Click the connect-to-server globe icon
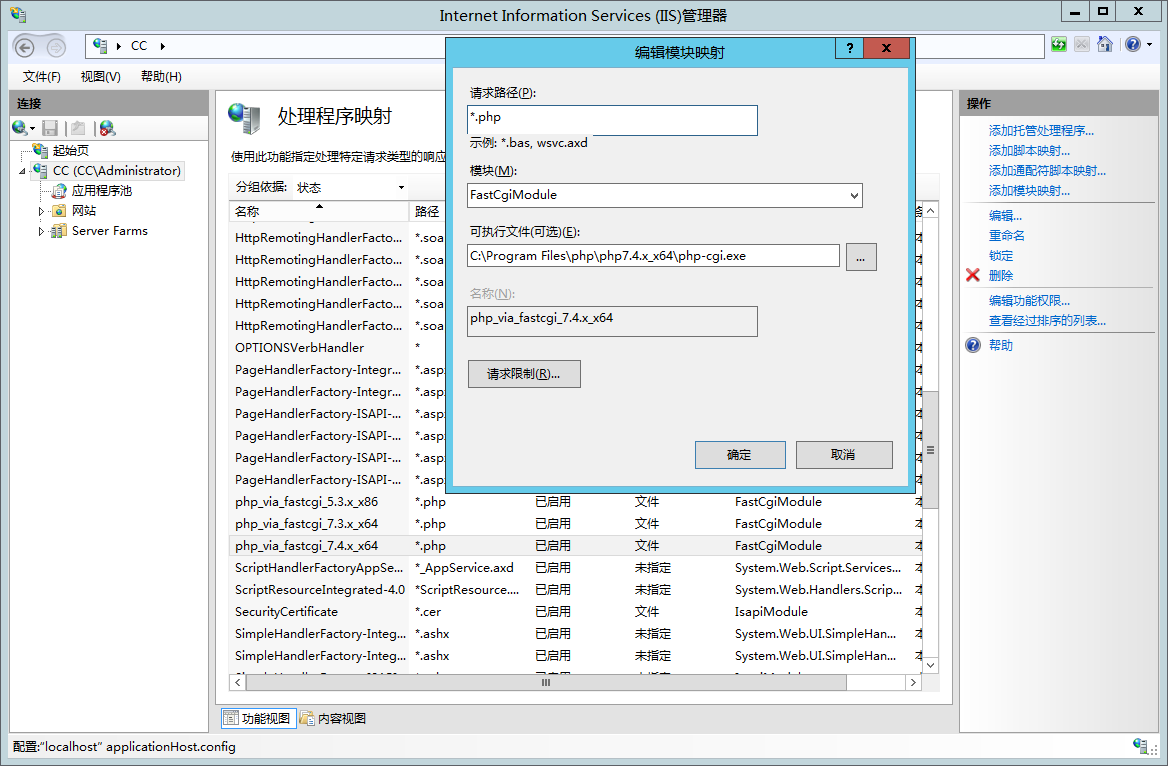Viewport: 1168px width, 766px height. [19, 128]
